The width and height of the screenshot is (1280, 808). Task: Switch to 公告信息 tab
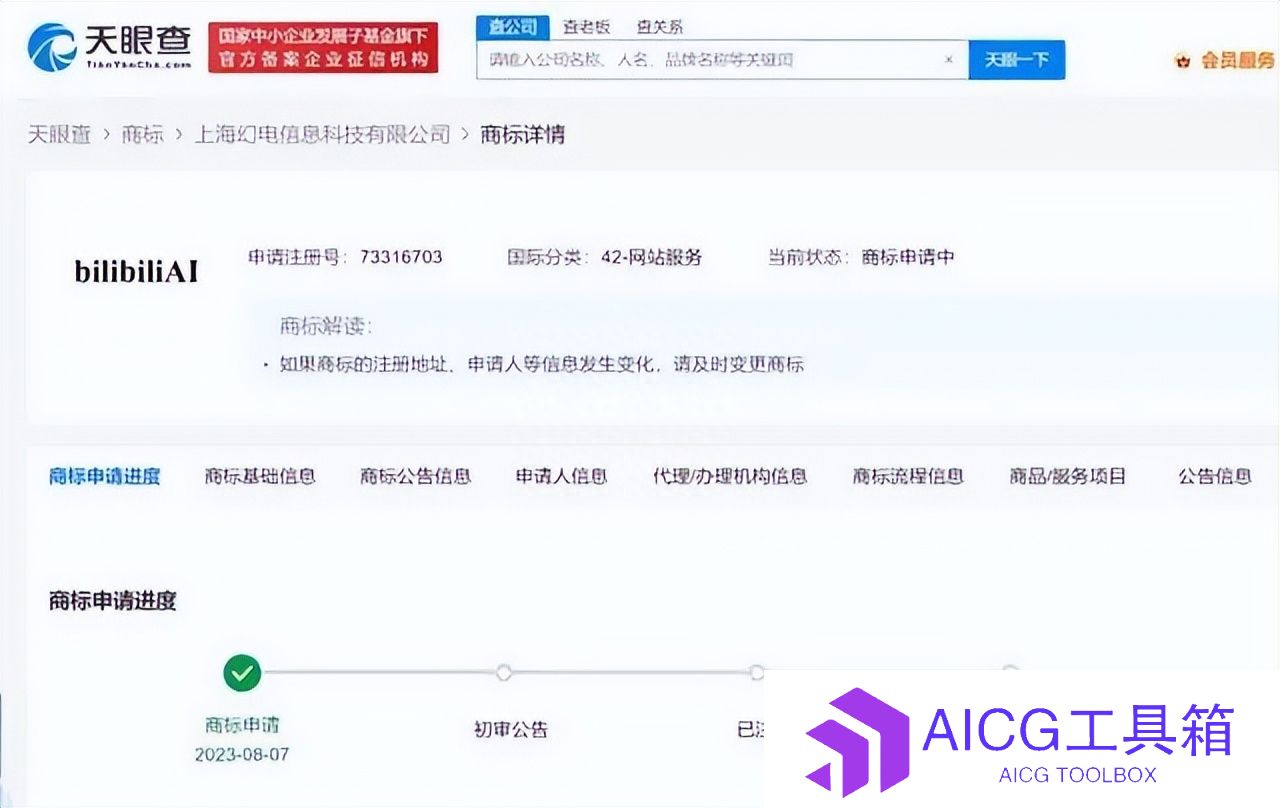pyautogui.click(x=1215, y=477)
